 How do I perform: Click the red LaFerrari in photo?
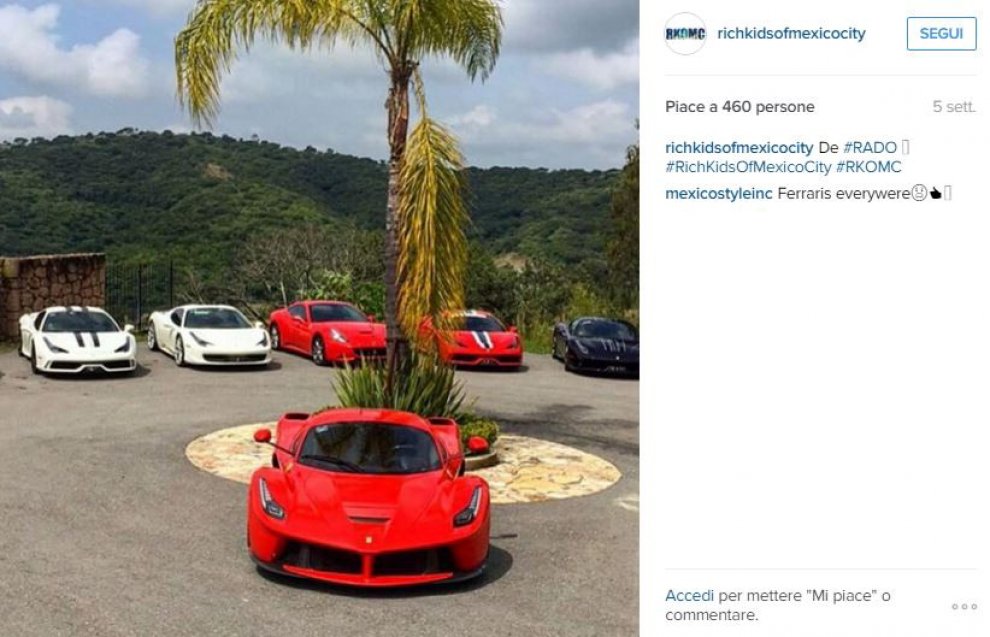click(x=369, y=497)
